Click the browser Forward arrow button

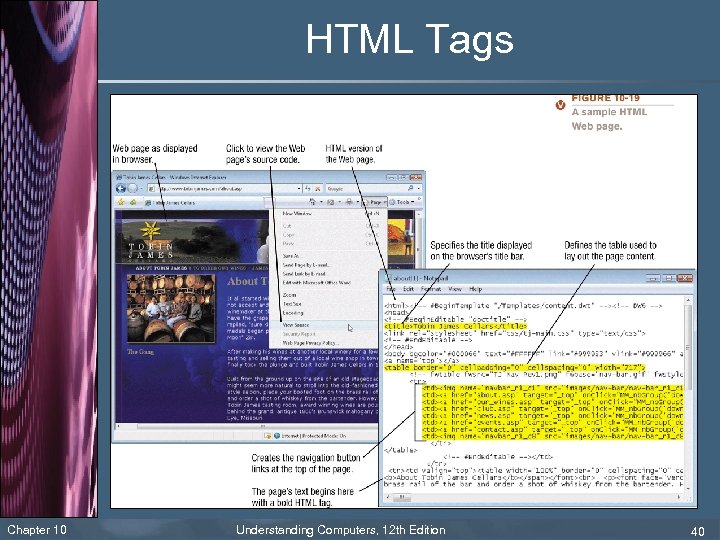pos(132,188)
